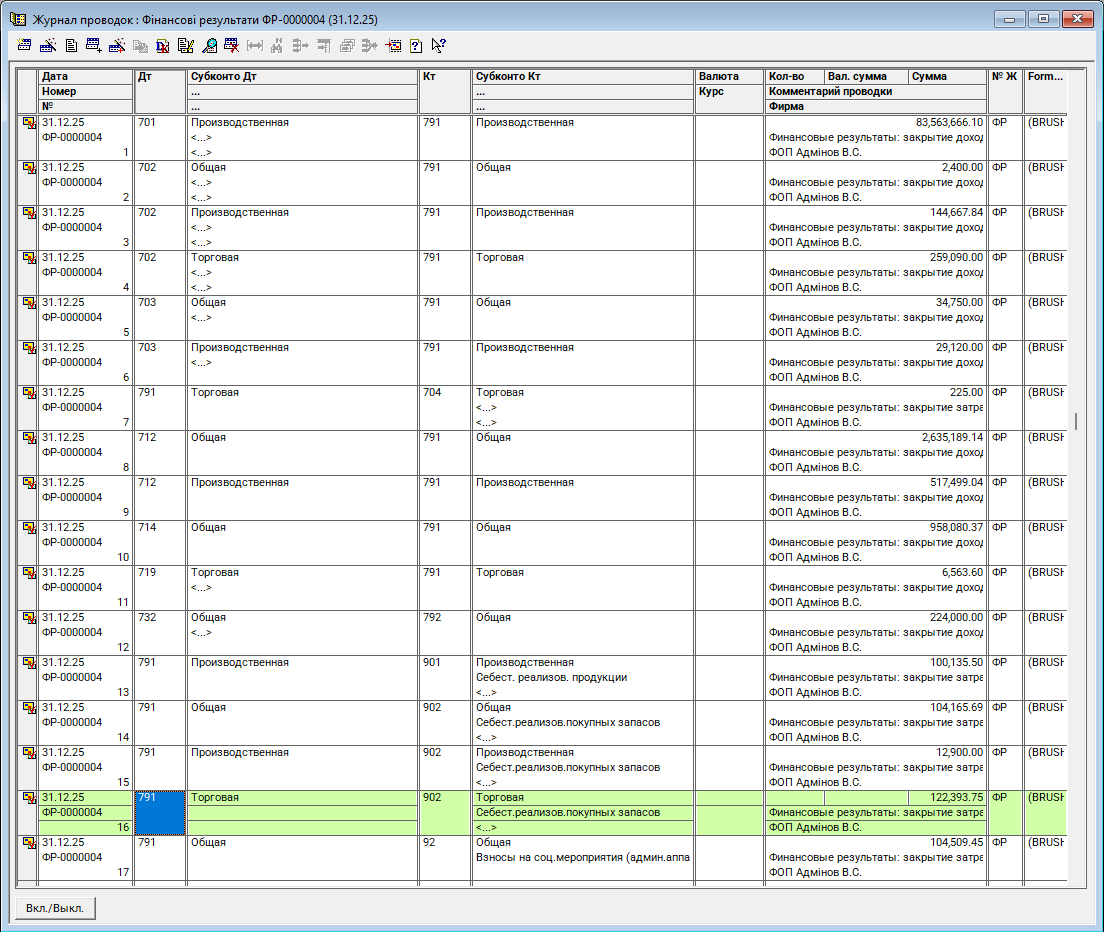Click the Дт/Кт red-crossed toolbar icon
Screen dimensions: 1104x932
coord(163,45)
